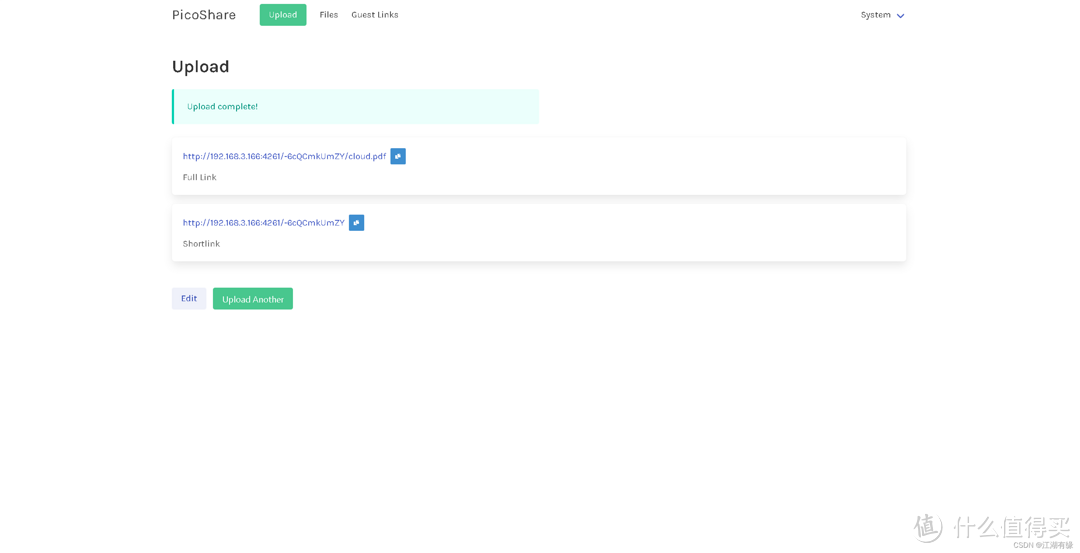Click the 'Full Link' label

(x=200, y=177)
